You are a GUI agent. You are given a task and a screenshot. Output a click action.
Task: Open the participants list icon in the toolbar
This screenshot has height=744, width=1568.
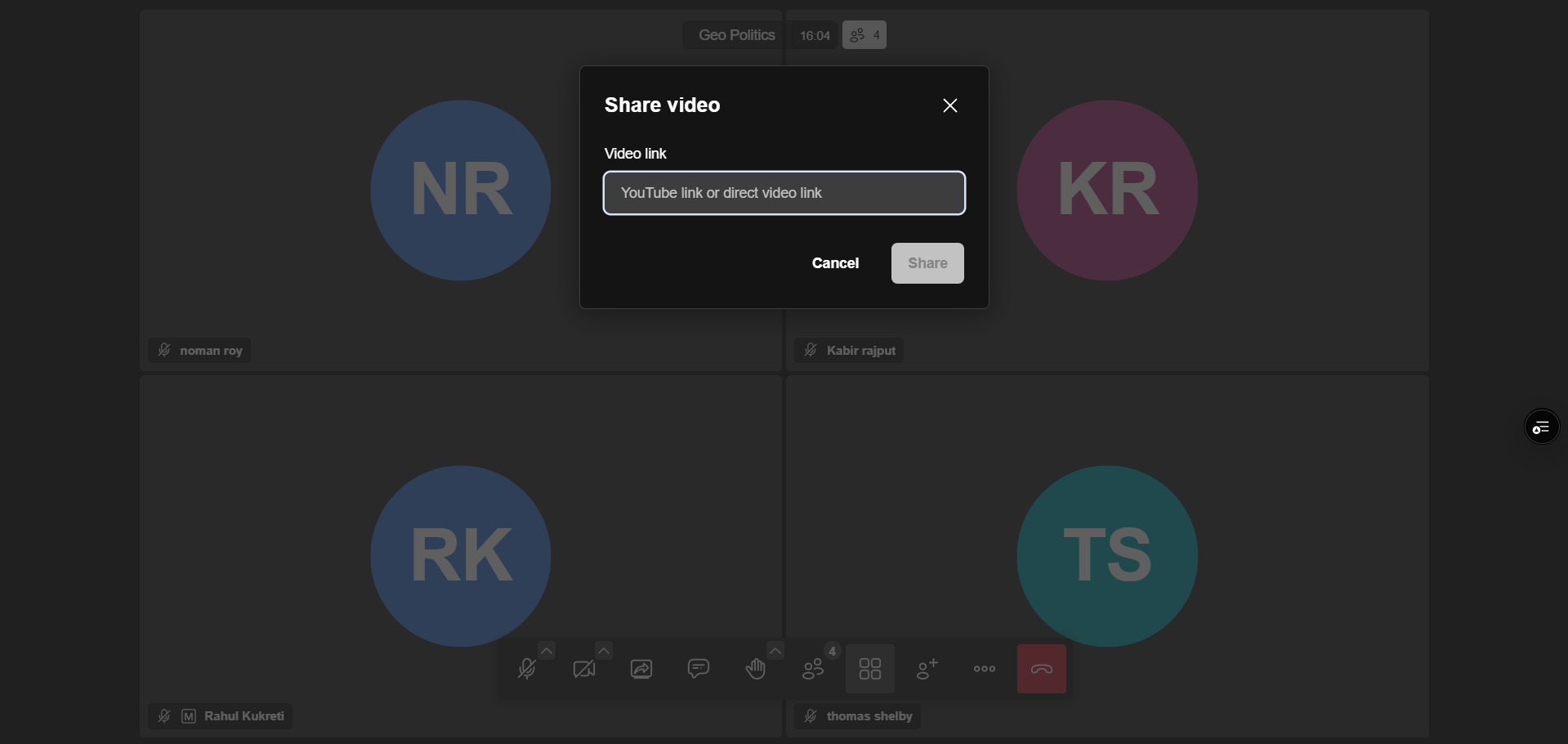[813, 670]
